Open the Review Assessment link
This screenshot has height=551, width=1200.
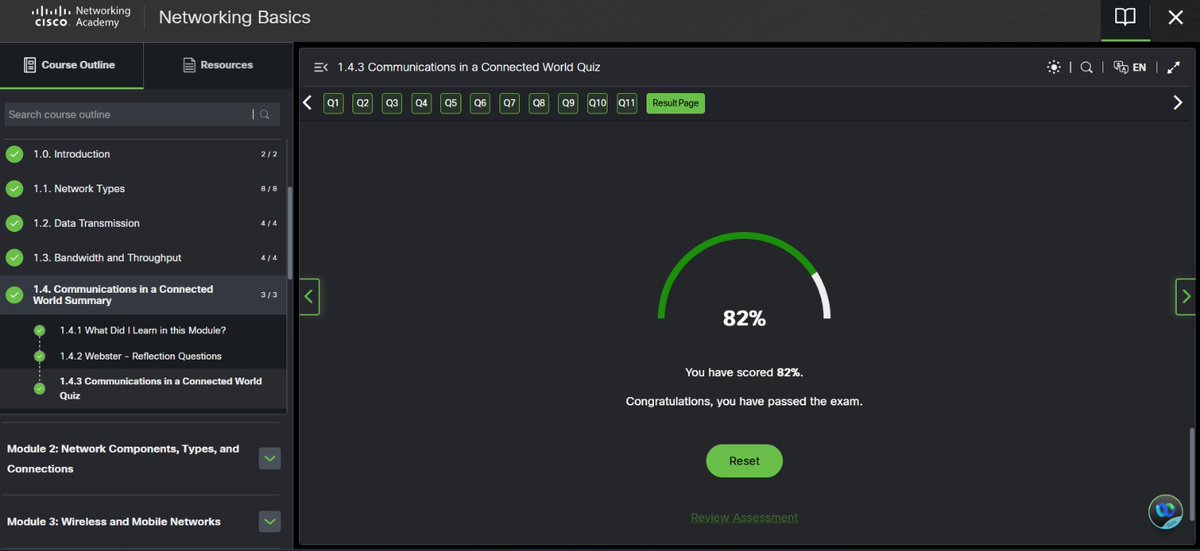[x=744, y=518]
